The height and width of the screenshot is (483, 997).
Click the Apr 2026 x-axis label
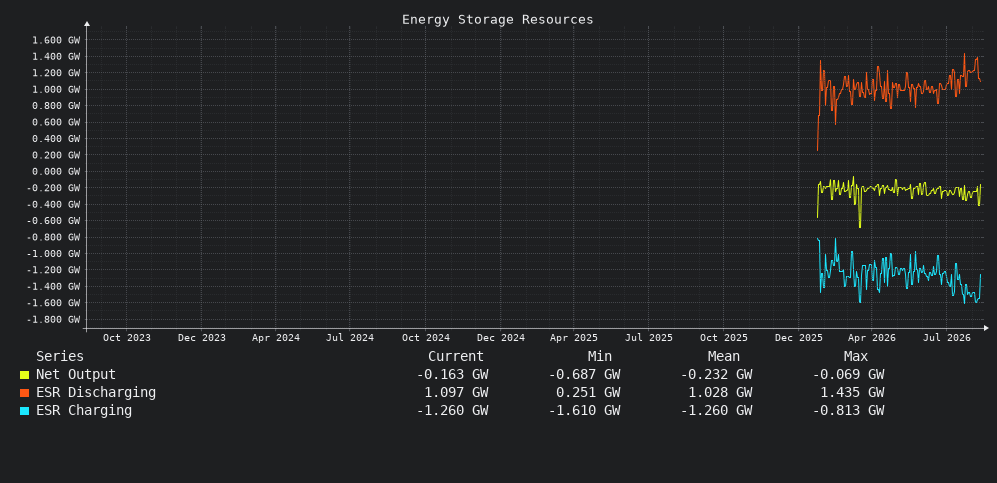point(872,338)
